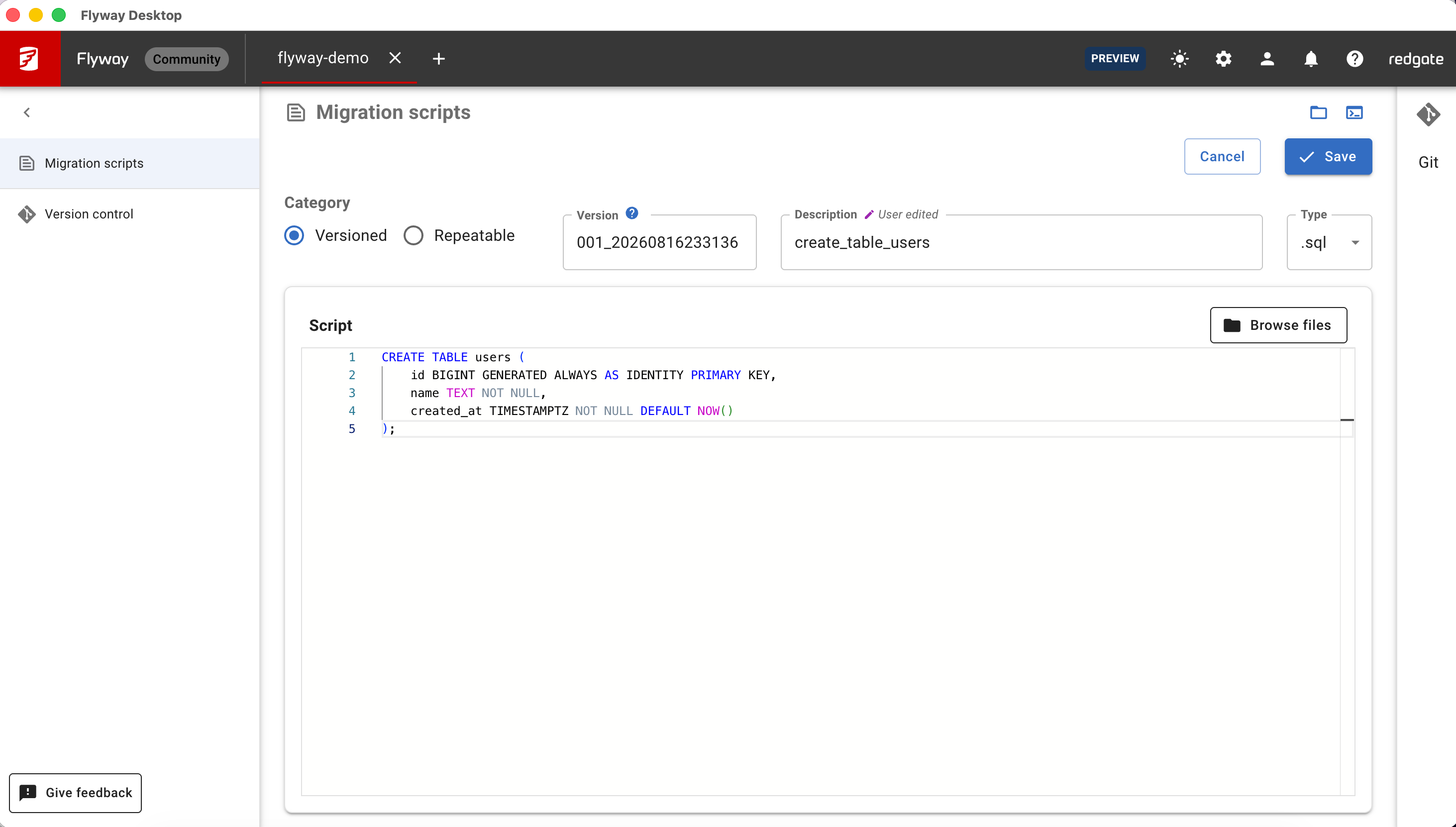Close the flyway-demo project tab
1456x827 pixels.
pos(395,58)
